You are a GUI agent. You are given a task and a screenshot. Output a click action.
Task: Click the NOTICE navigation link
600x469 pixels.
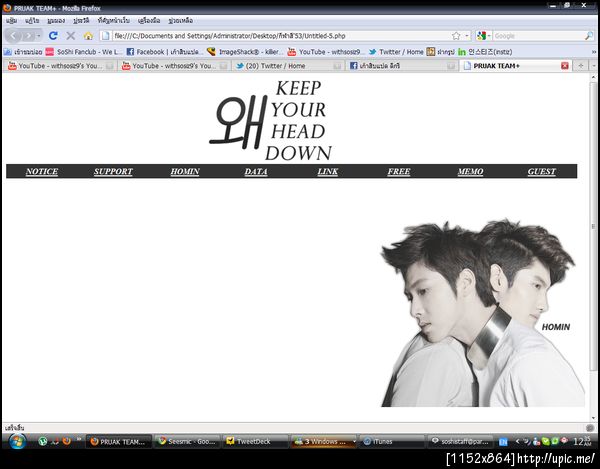pyautogui.click(x=42, y=171)
